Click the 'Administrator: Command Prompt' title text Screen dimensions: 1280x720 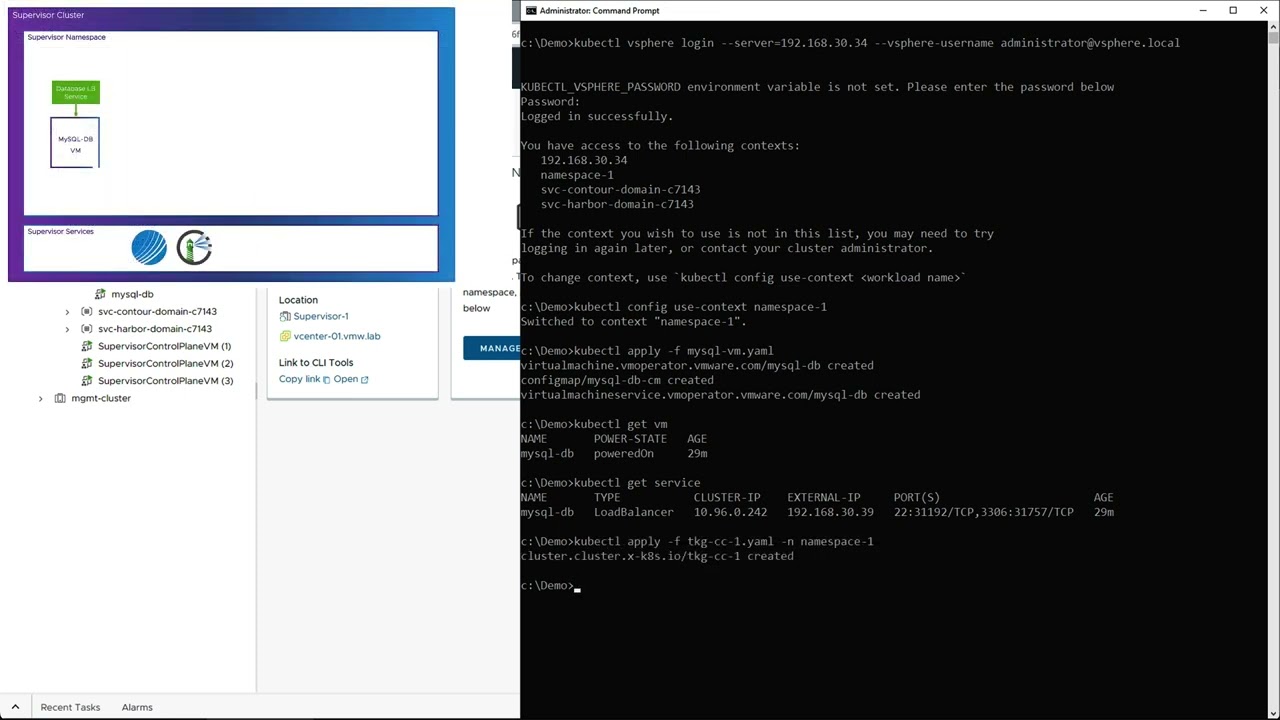click(x=599, y=10)
